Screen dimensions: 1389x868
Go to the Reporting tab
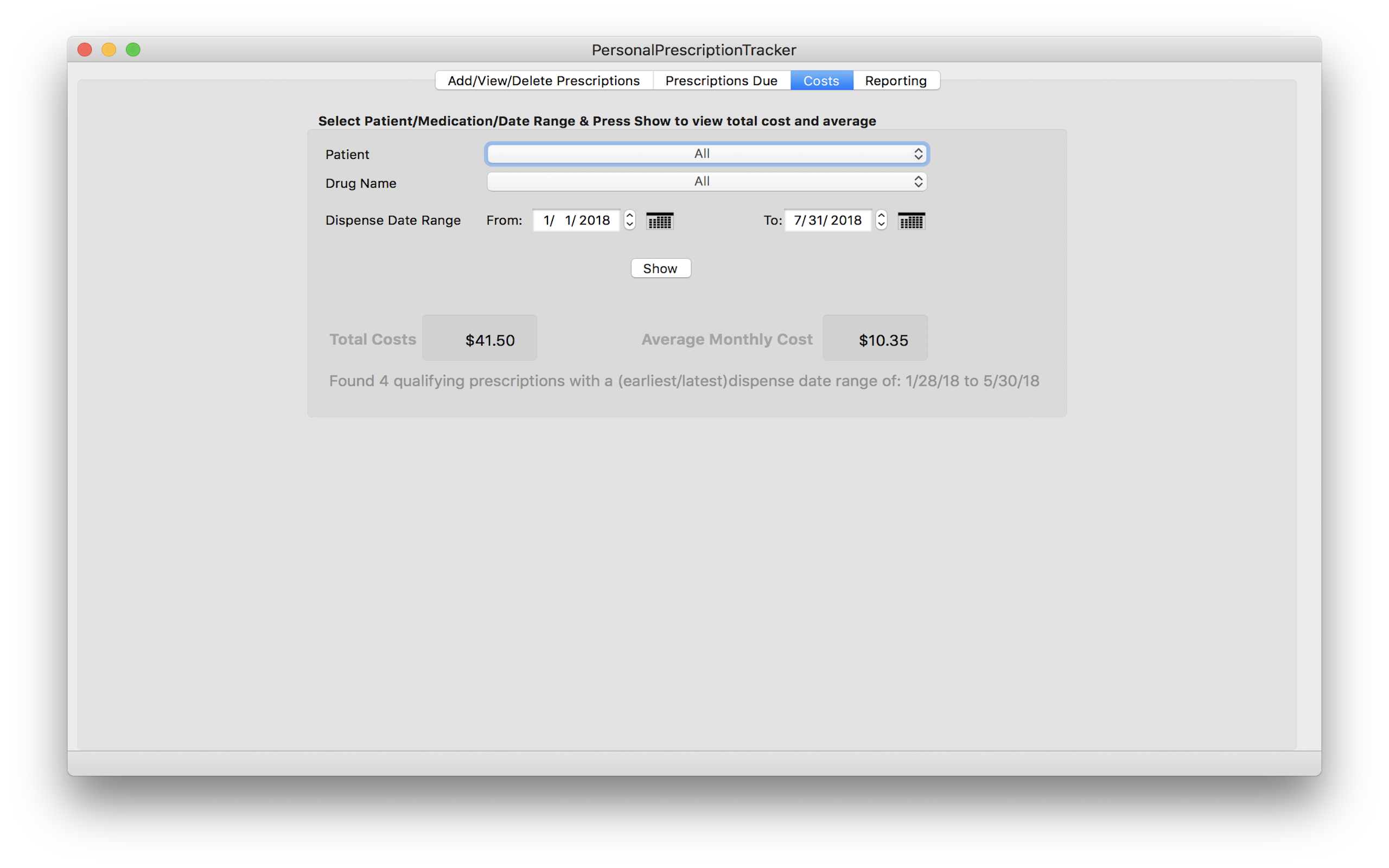(x=895, y=81)
